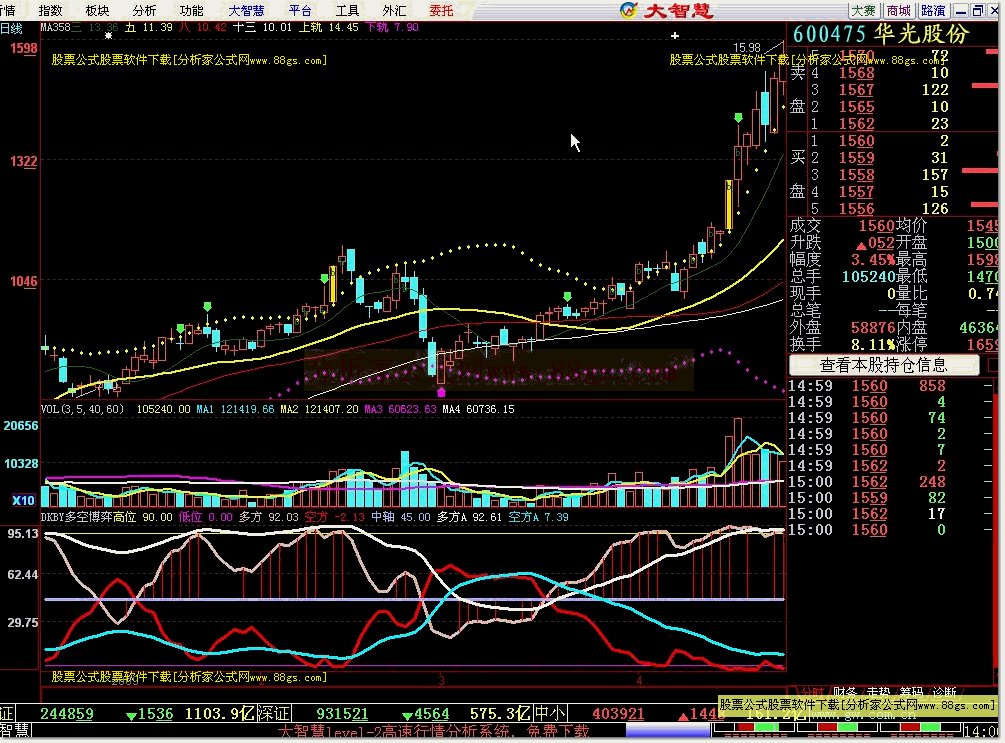Click the scrolling 大智慧level-2 promo ticker

click(x=433, y=731)
